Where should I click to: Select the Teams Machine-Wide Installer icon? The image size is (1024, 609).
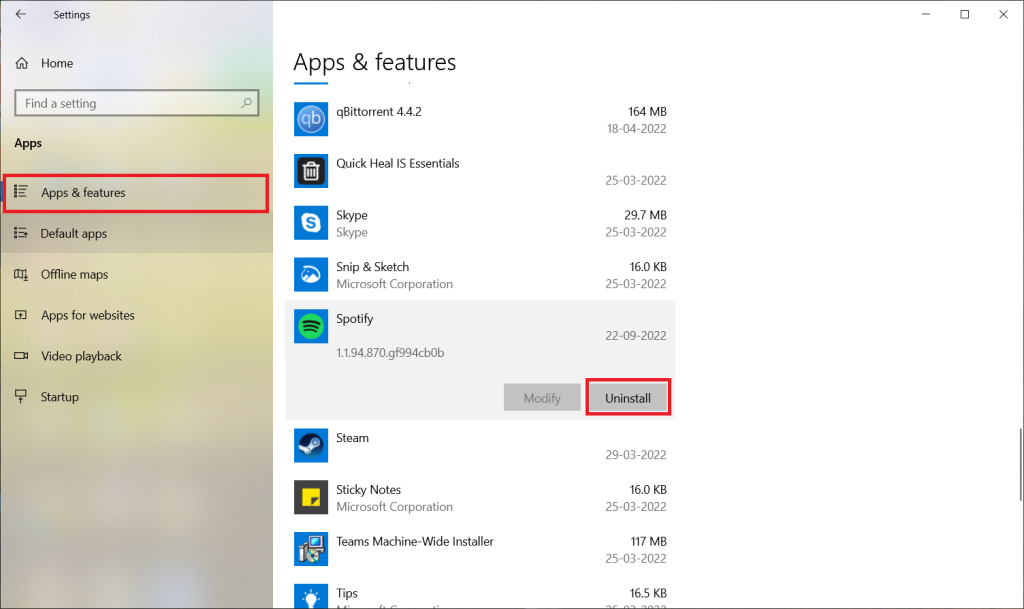311,549
